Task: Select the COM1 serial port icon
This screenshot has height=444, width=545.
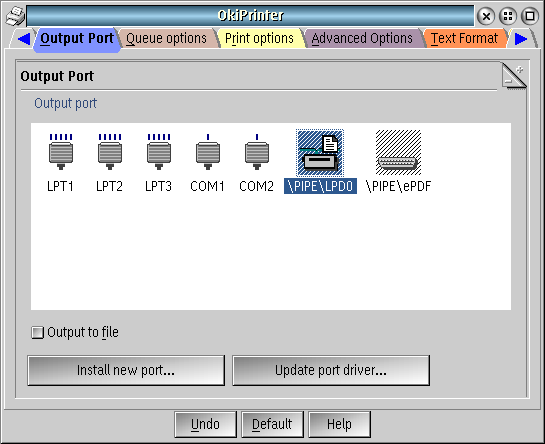Action: pos(208,152)
